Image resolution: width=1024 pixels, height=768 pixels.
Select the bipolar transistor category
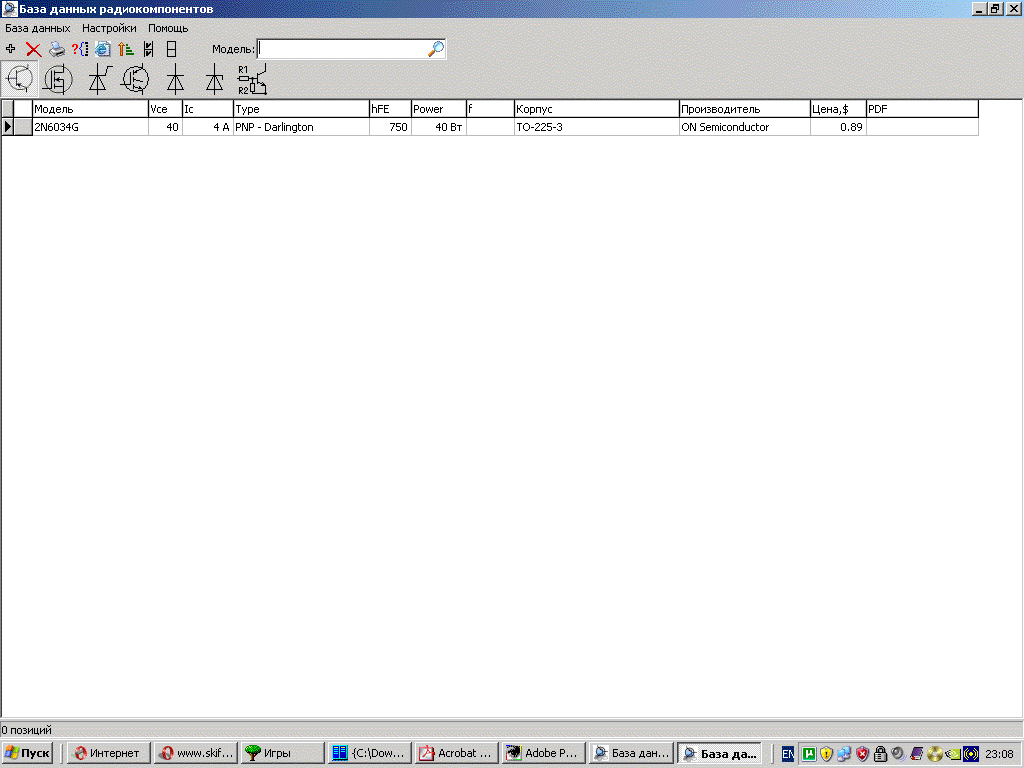(x=19, y=78)
